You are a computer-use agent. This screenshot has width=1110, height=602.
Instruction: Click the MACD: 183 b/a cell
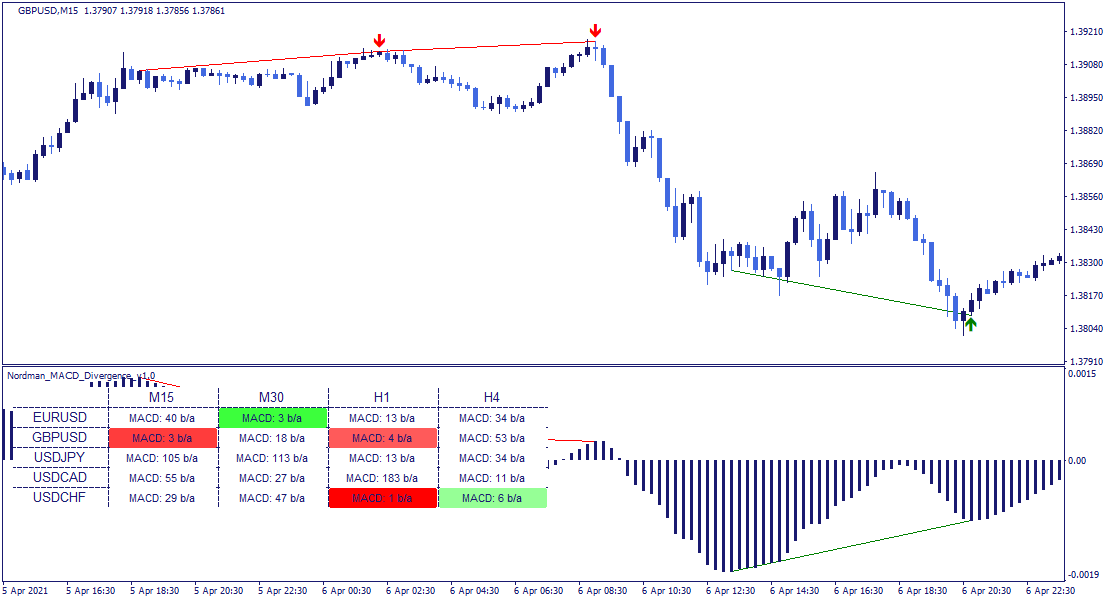382,478
